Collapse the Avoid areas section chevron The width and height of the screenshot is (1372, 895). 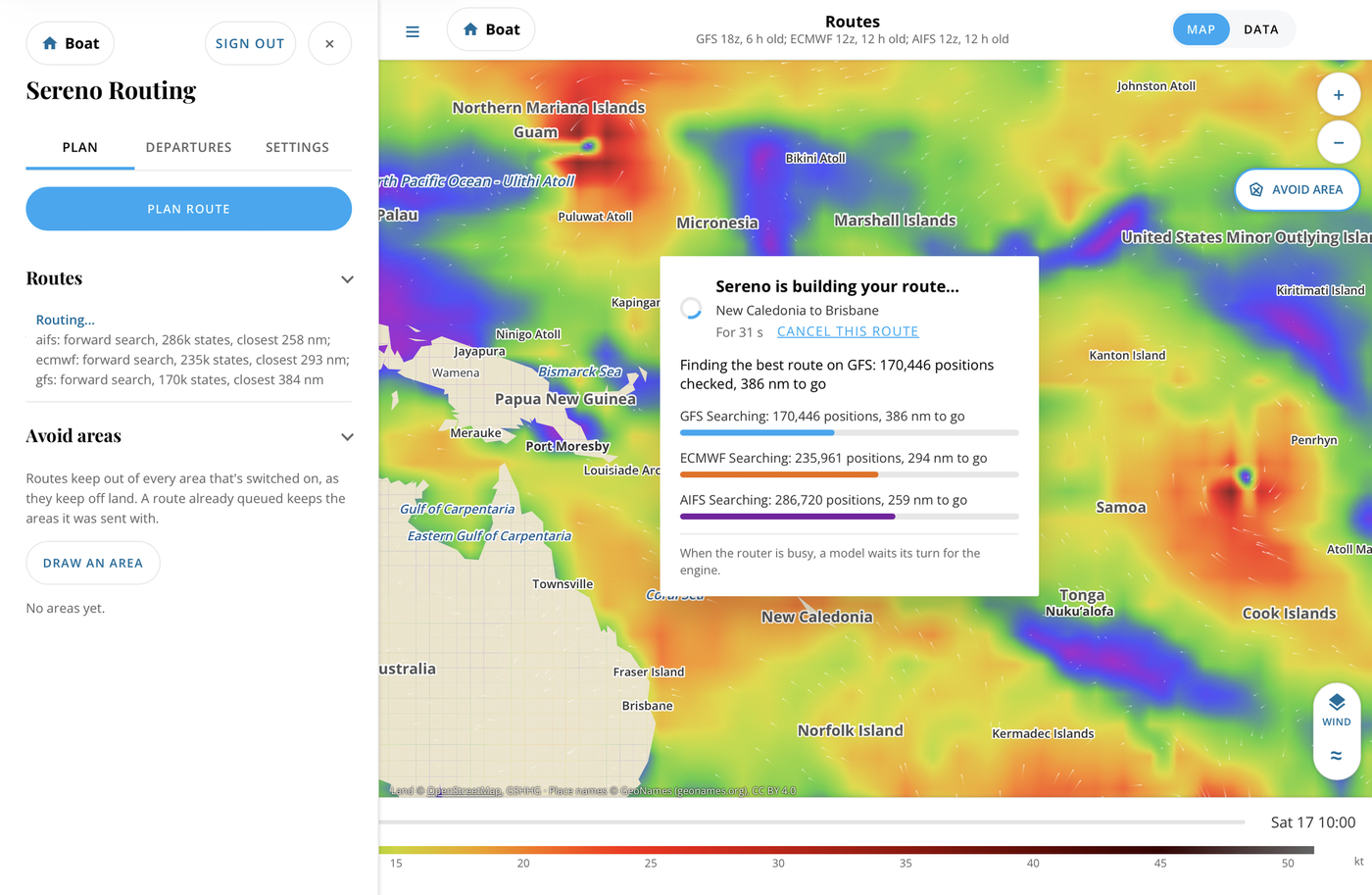[347, 437]
